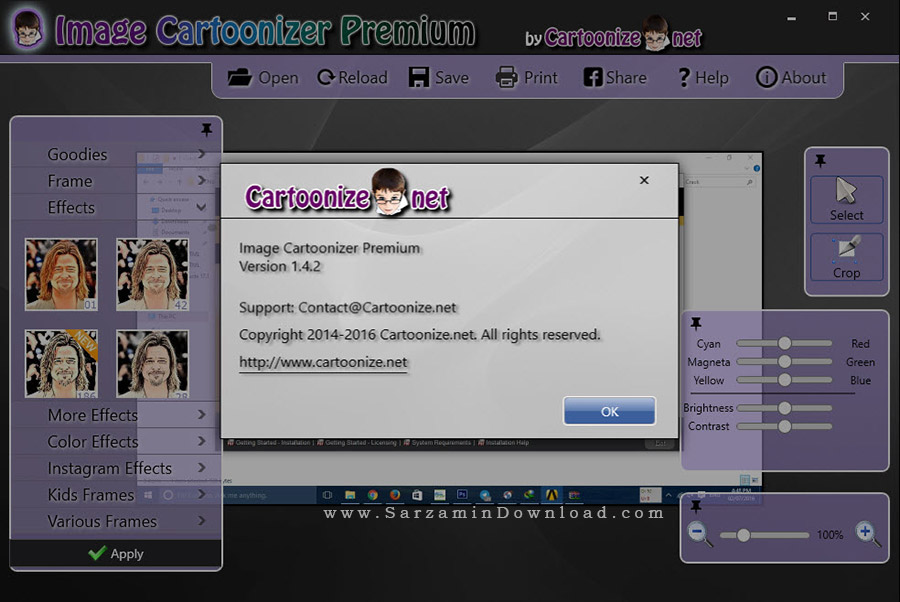Pin the effects panel using the pin icon
This screenshot has width=900, height=602.
207,130
